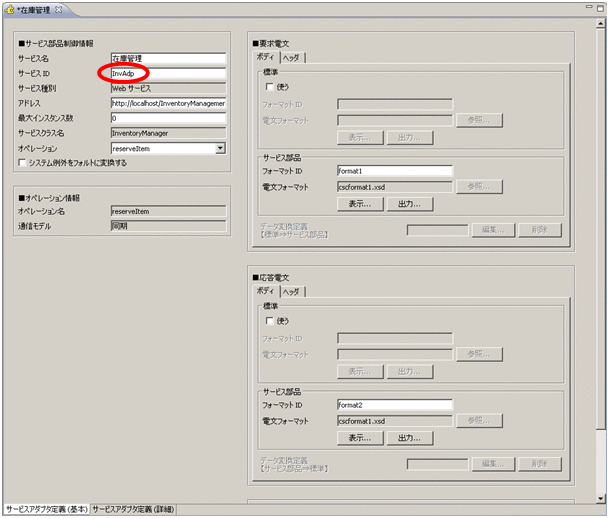This screenshot has width=611, height=519.
Task: Click フォーマットID field format2 in 応答電文
Action: point(395,405)
